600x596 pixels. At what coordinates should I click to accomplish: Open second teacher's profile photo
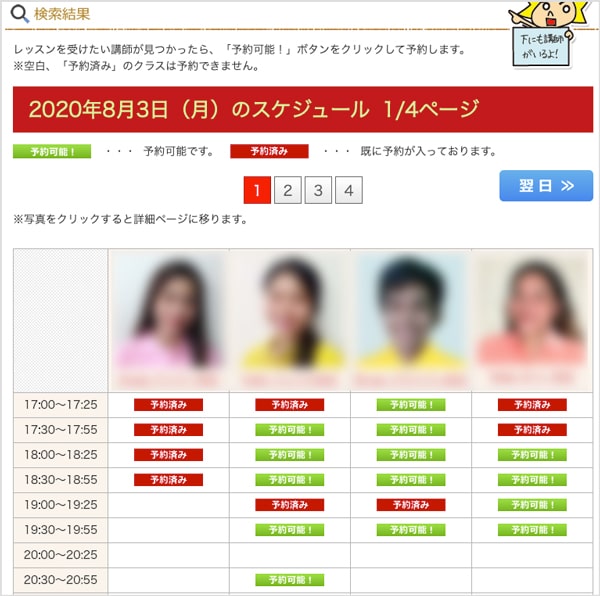[x=289, y=319]
